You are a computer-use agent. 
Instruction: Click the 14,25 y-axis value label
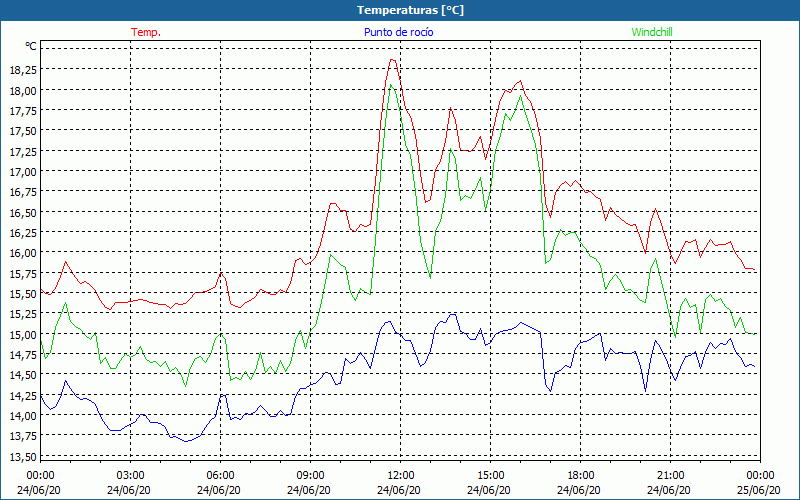click(x=22, y=396)
